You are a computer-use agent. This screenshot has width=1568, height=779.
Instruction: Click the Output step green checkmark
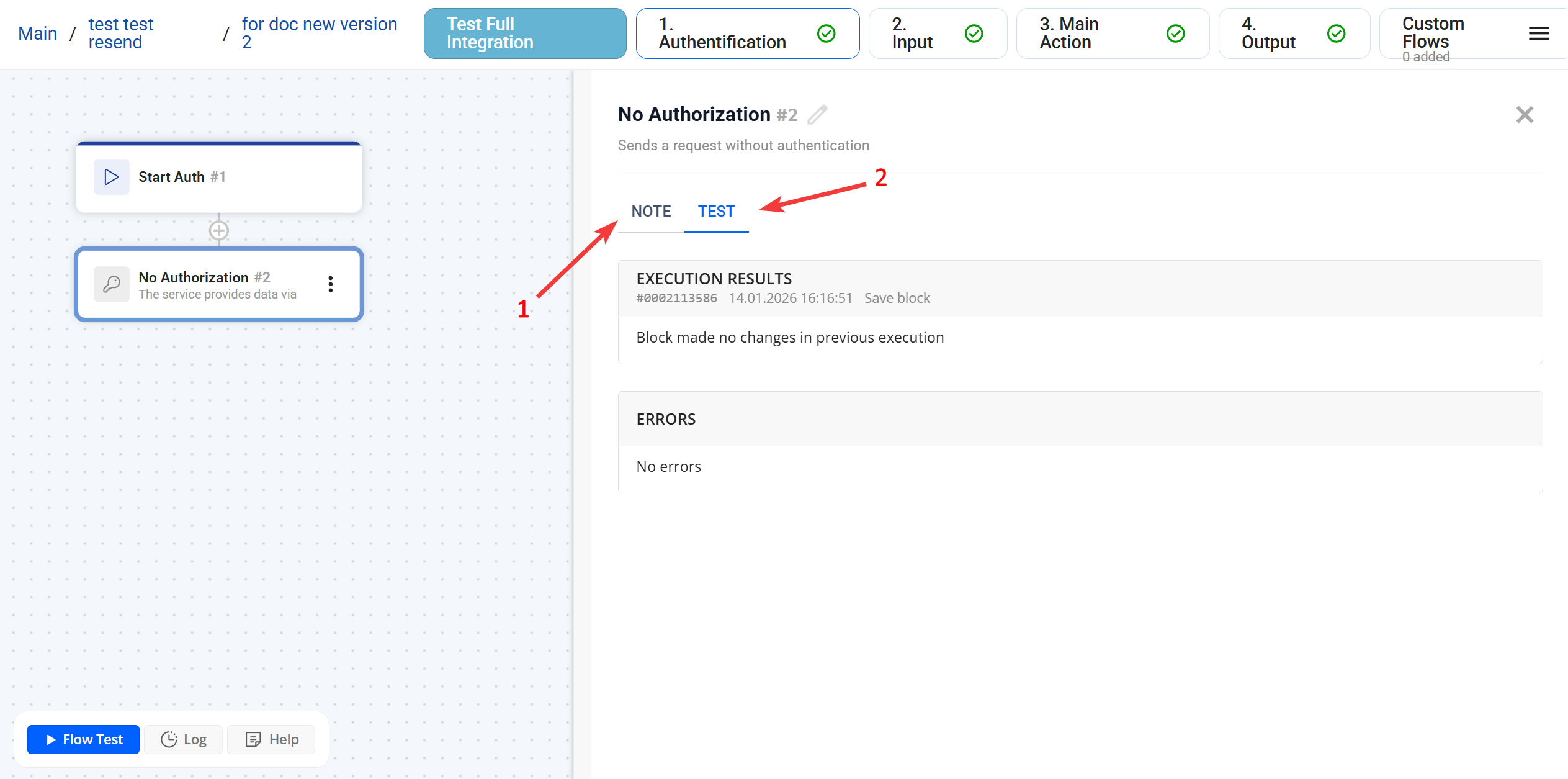1336,34
